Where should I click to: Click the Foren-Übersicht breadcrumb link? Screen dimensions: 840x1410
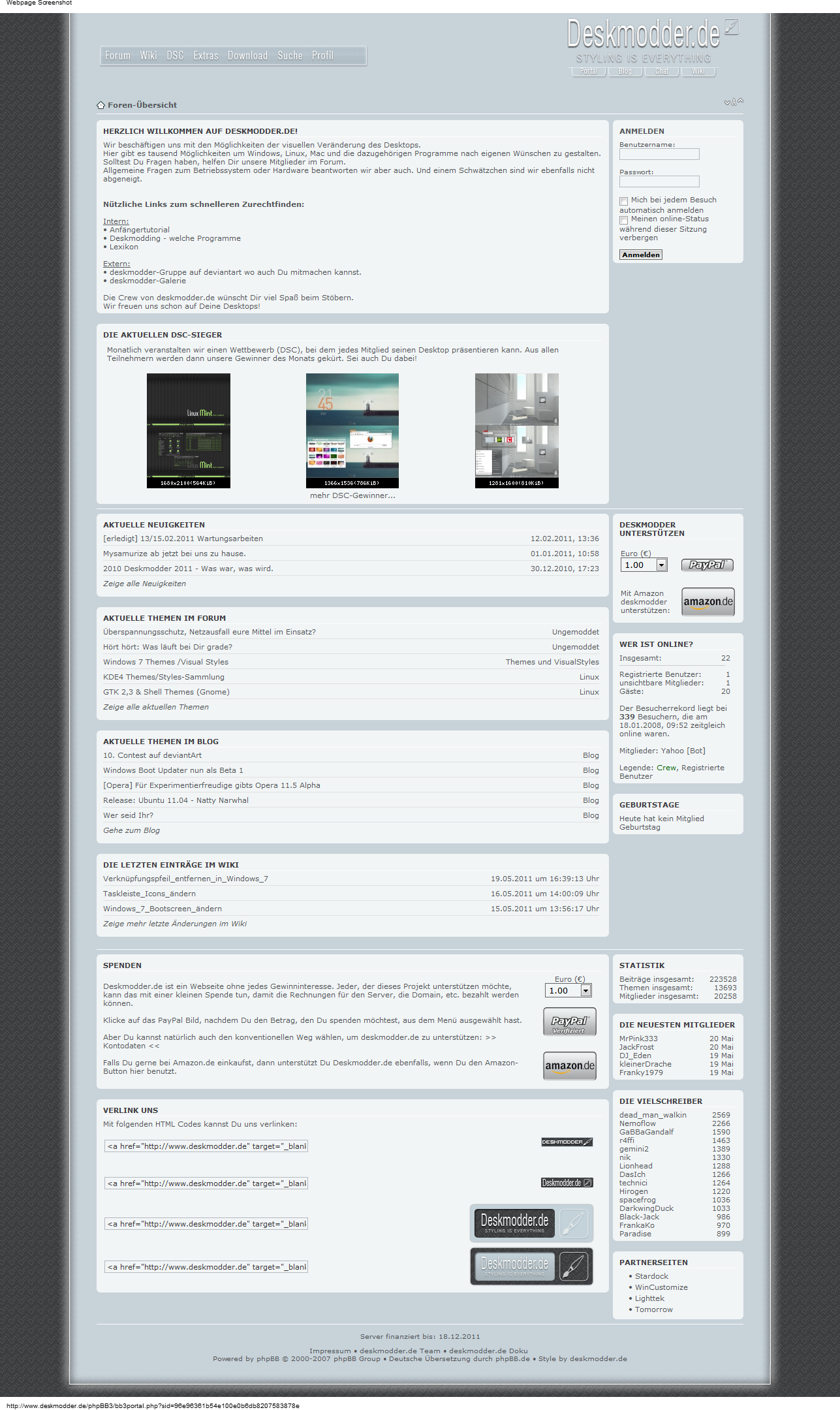pos(142,105)
